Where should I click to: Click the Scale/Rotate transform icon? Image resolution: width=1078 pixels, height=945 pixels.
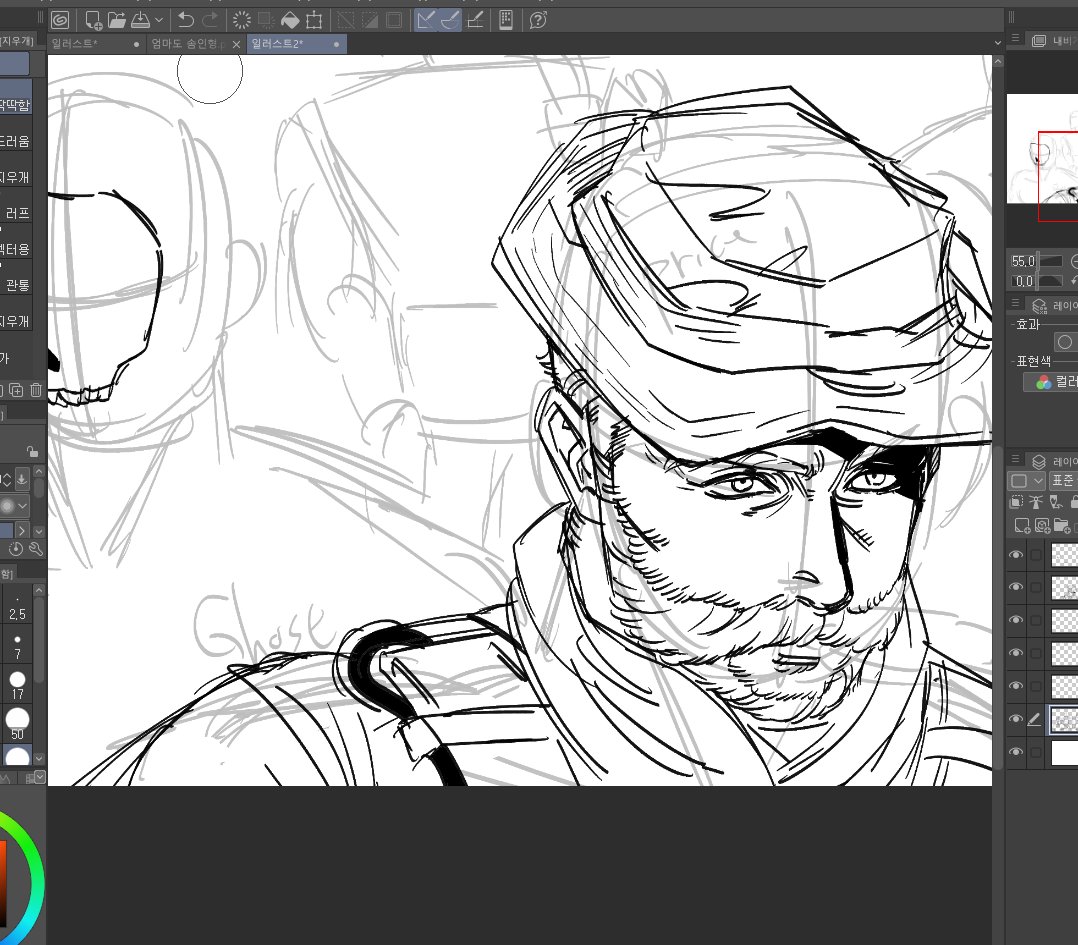(314, 19)
